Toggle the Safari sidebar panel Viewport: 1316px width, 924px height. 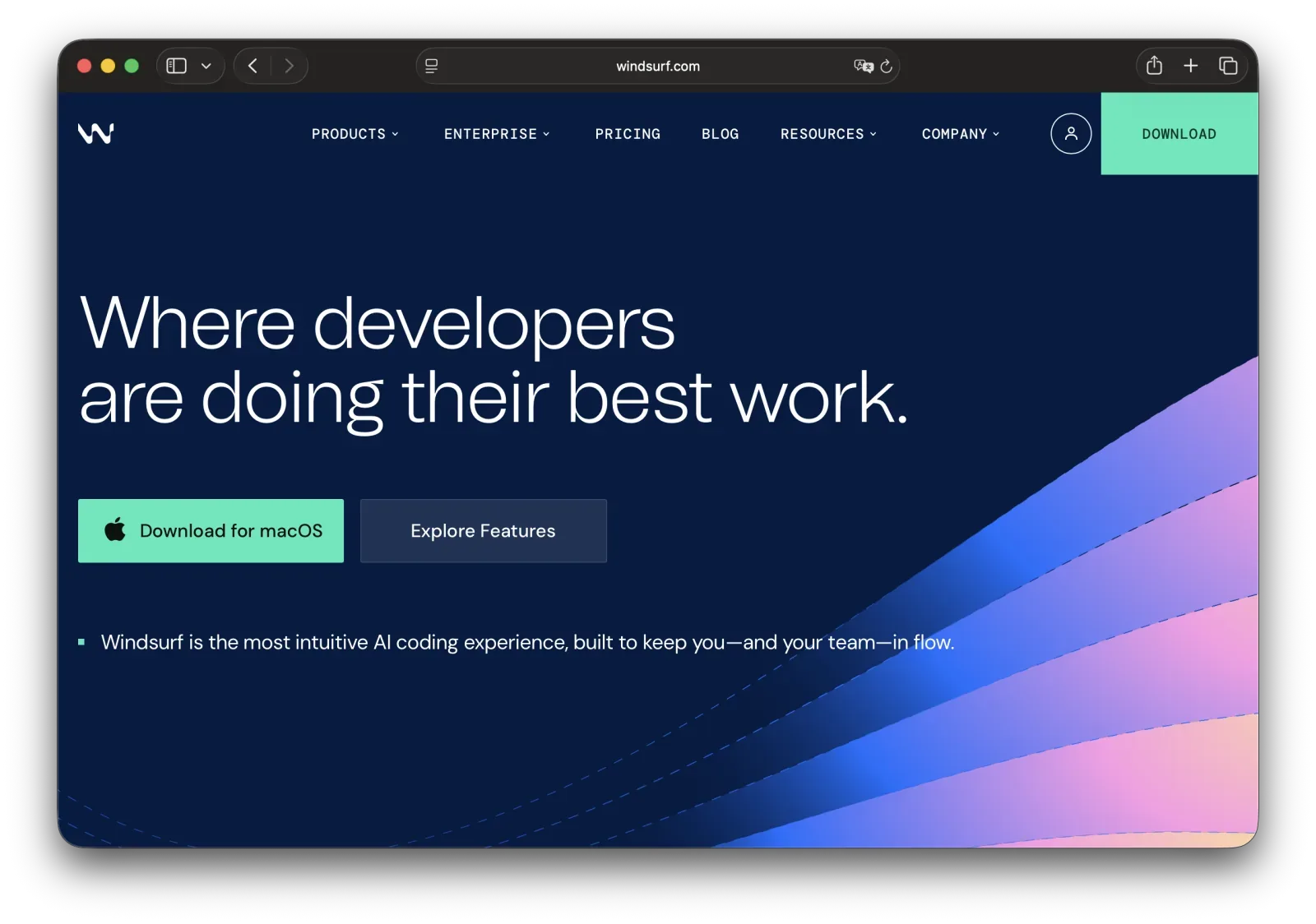pyautogui.click(x=177, y=66)
